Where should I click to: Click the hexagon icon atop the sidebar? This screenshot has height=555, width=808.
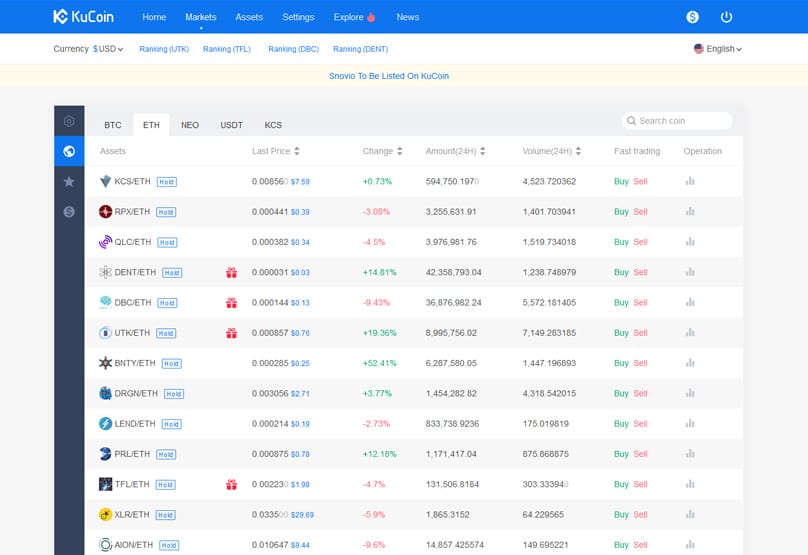(69, 121)
